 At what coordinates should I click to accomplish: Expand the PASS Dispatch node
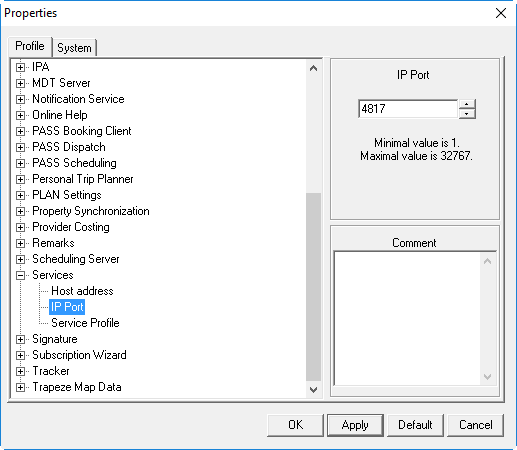[20, 147]
